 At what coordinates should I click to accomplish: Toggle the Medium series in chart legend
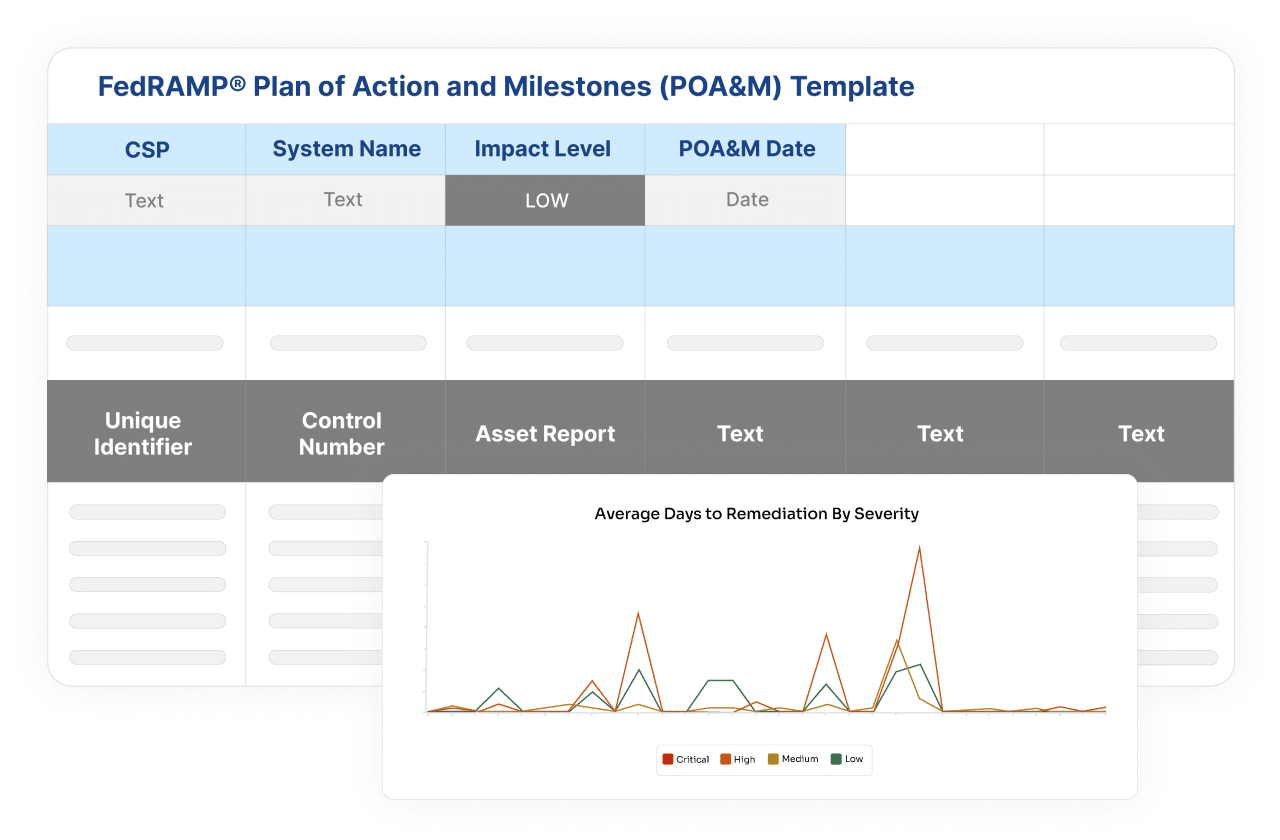794,759
